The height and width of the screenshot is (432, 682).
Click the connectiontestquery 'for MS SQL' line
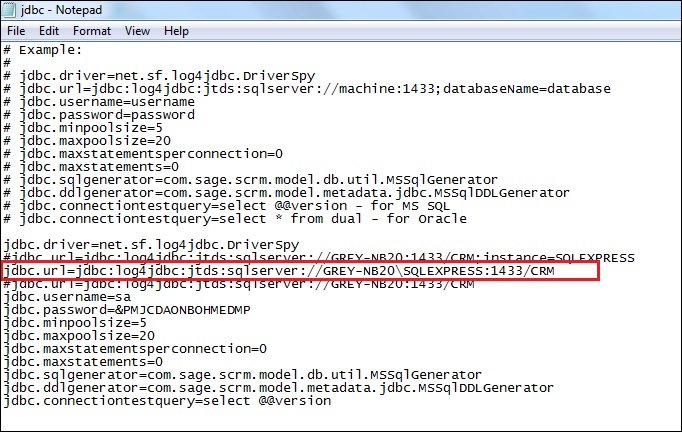coord(227,206)
